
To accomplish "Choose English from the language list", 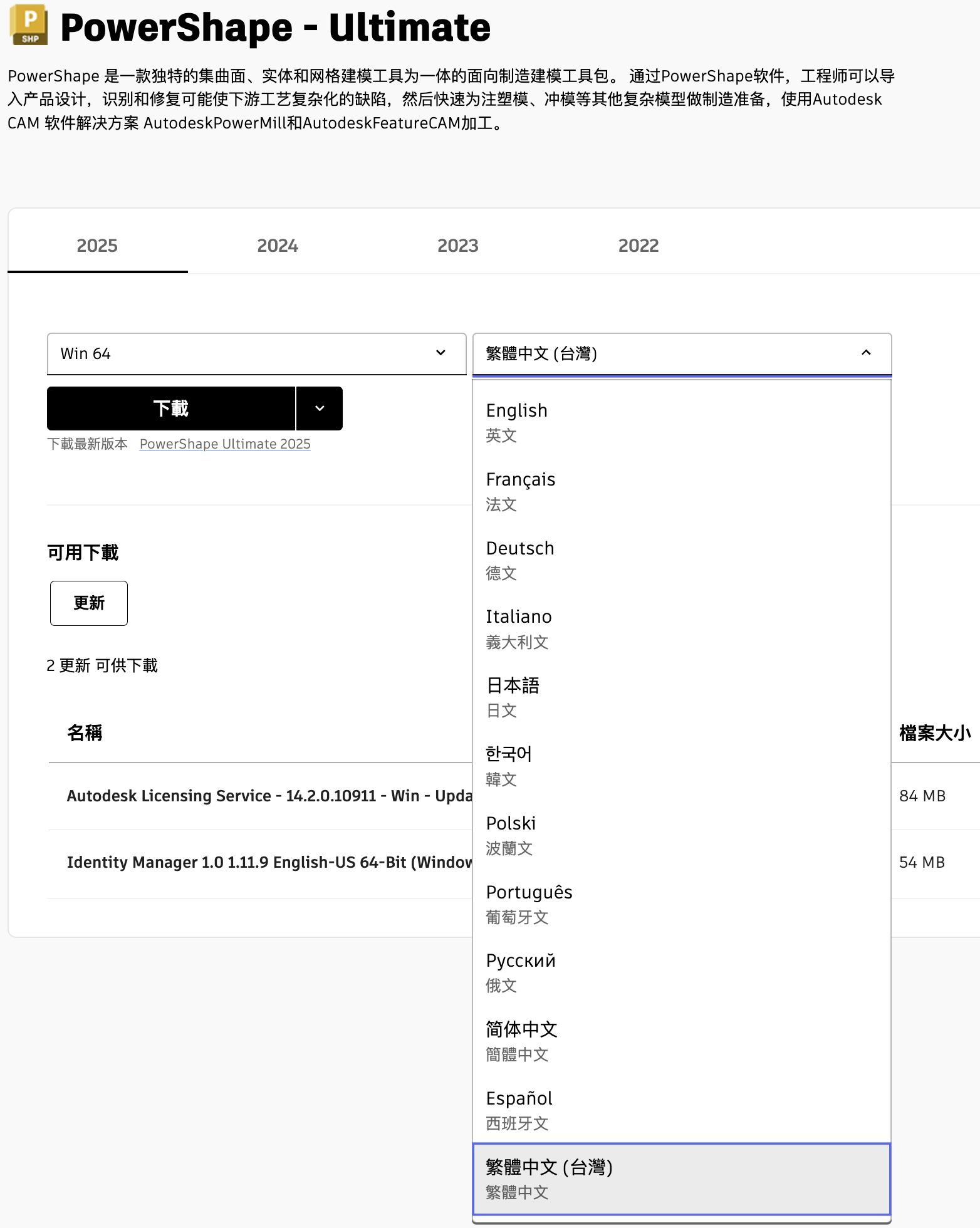I will coord(681,422).
